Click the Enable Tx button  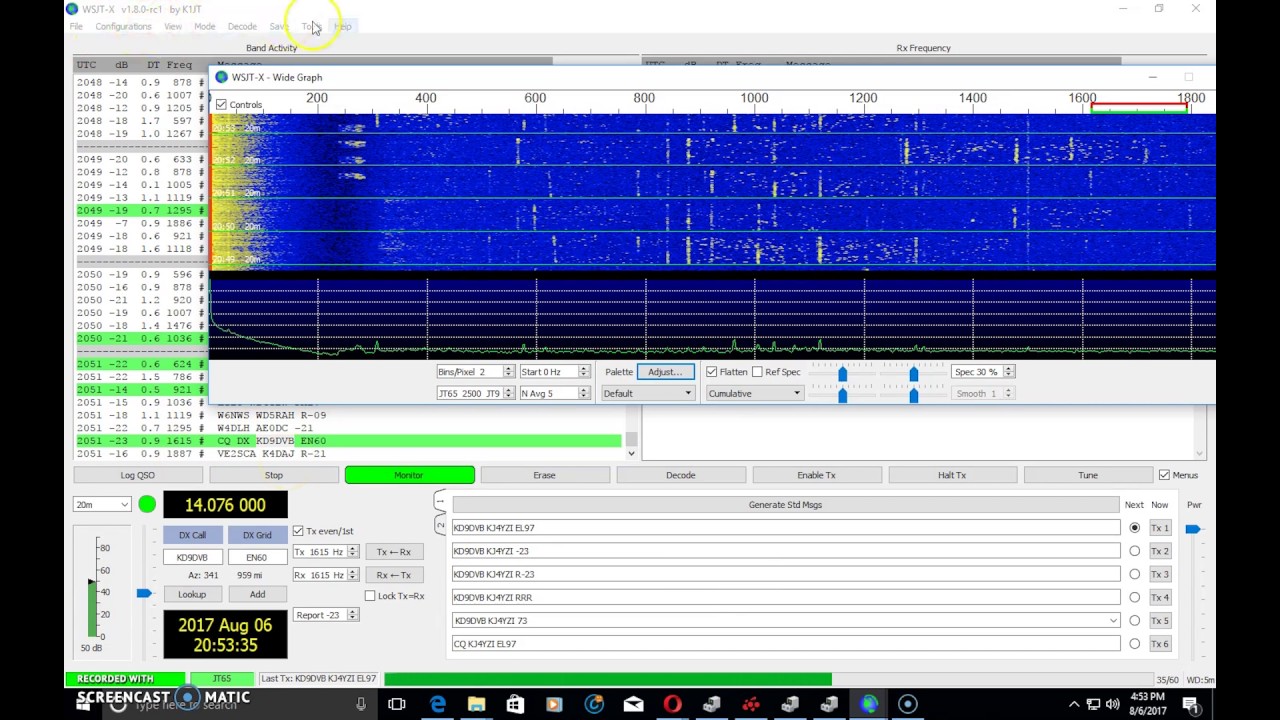[x=816, y=475]
